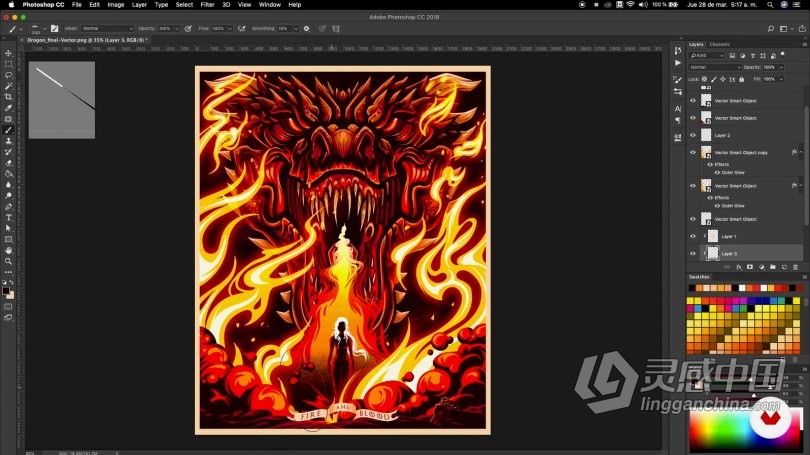The height and width of the screenshot is (455, 810).
Task: Hide Layer 2 with its eye icon
Action: [x=693, y=135]
